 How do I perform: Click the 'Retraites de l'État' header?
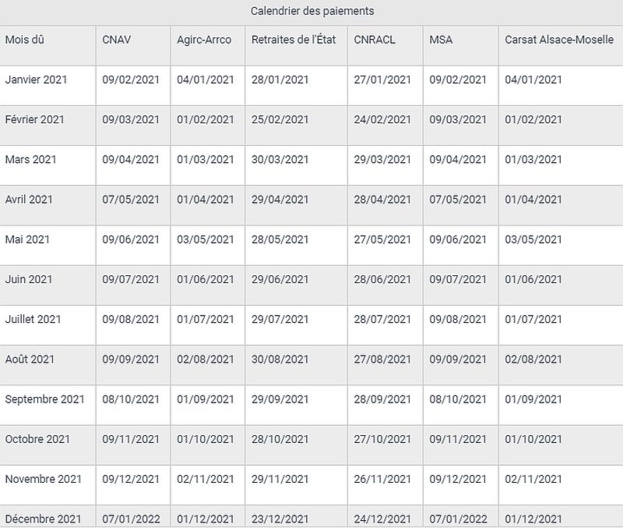(x=292, y=40)
